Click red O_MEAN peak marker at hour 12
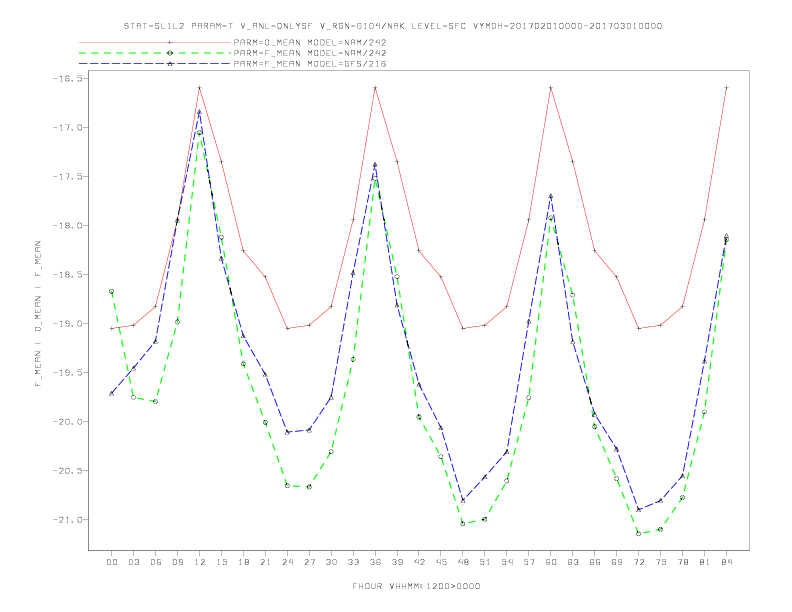 [200, 88]
